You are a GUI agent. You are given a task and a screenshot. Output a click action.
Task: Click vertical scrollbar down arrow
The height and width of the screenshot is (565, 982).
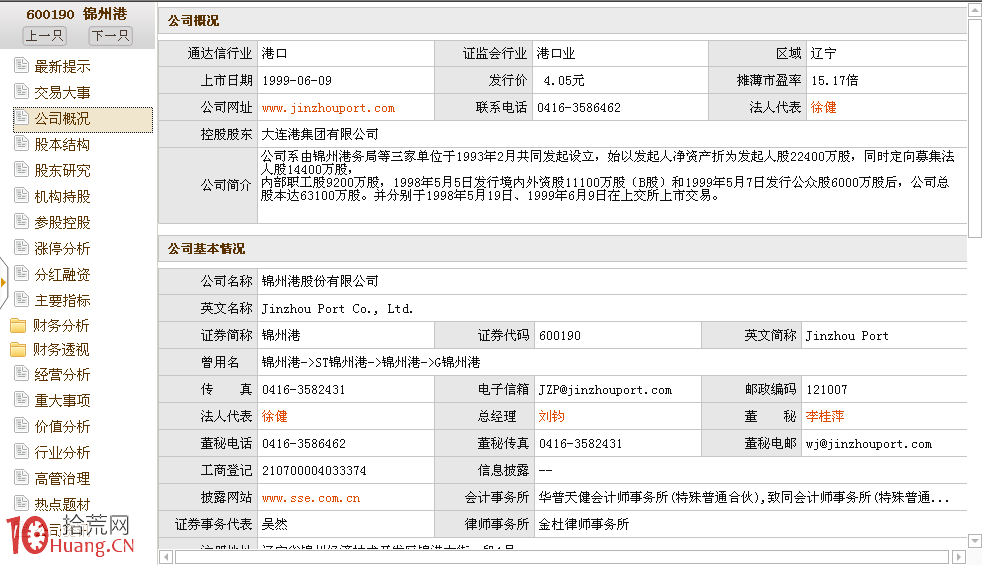tap(975, 541)
